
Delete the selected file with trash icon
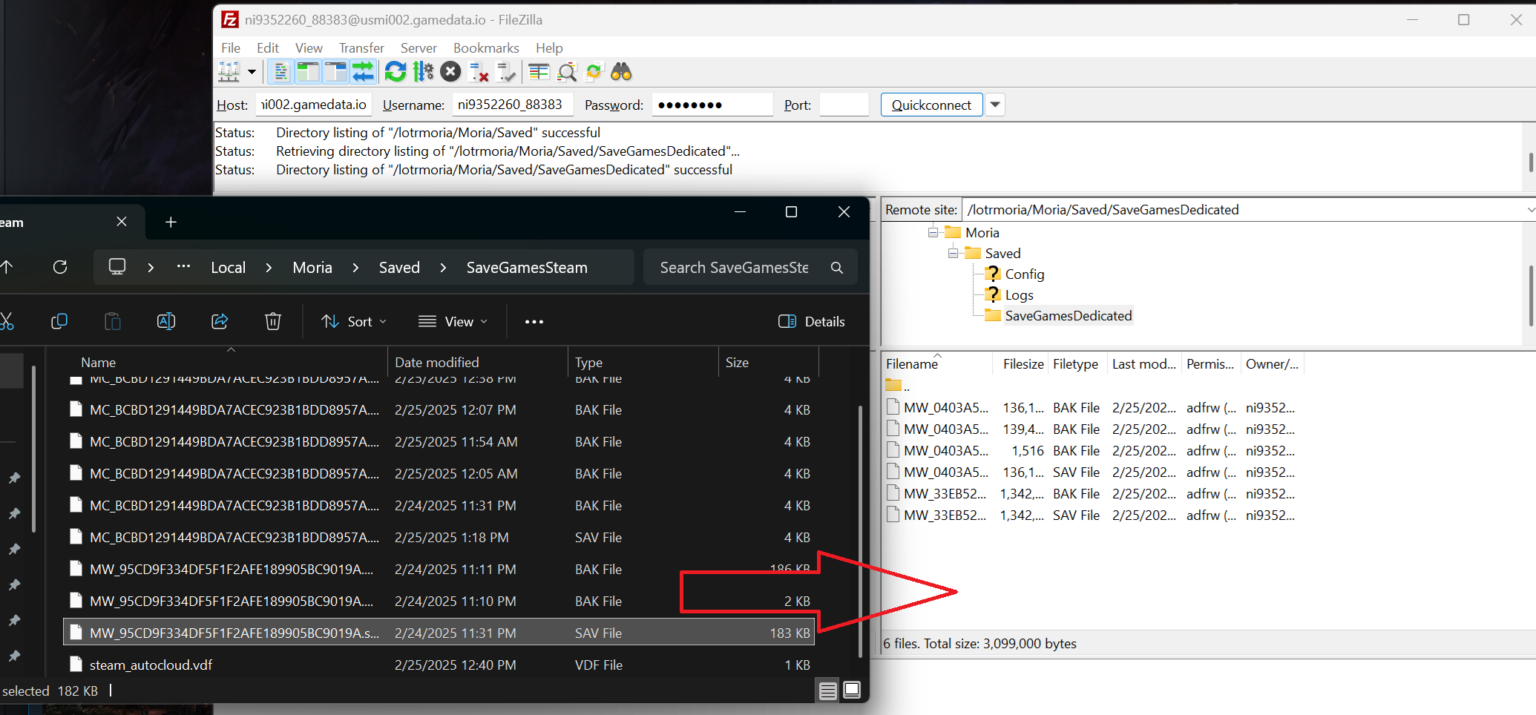(273, 321)
